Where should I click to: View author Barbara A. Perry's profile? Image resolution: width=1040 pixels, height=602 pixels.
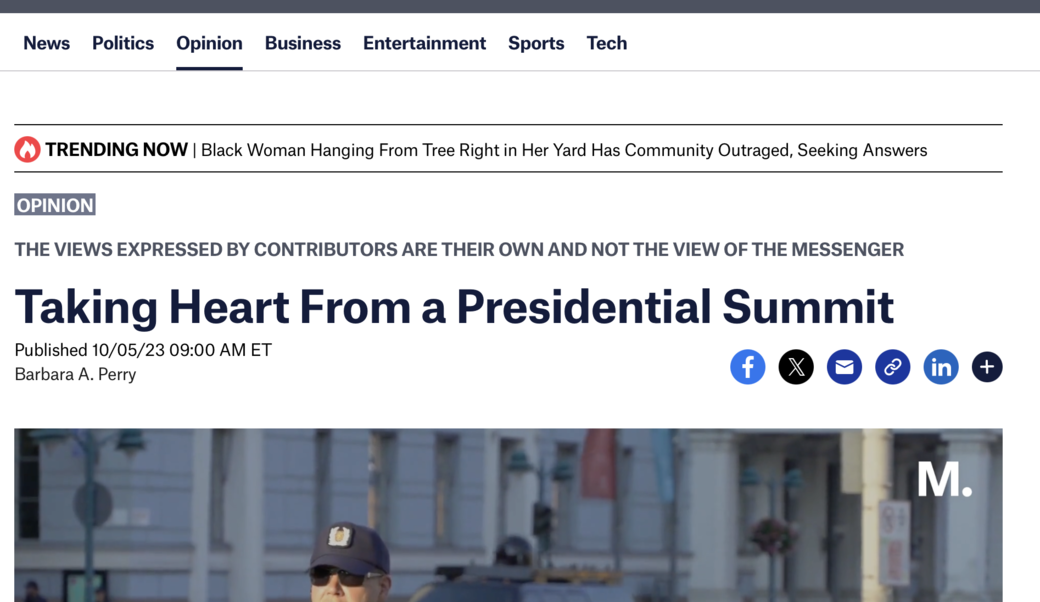(74, 375)
